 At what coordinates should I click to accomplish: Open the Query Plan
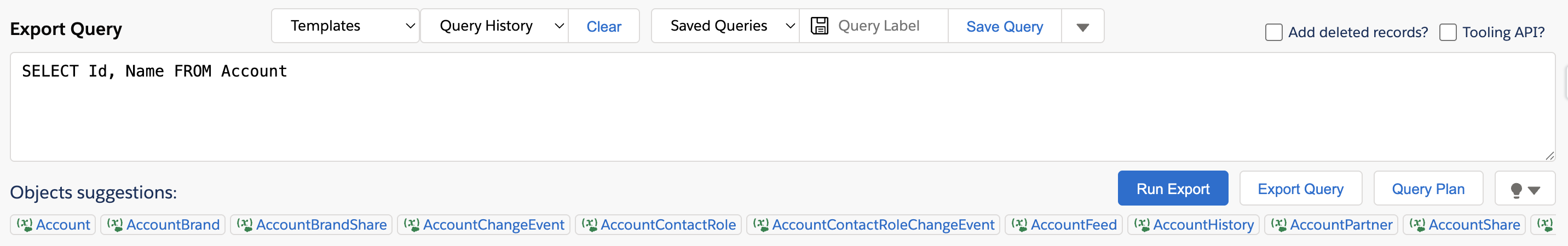[1427, 188]
